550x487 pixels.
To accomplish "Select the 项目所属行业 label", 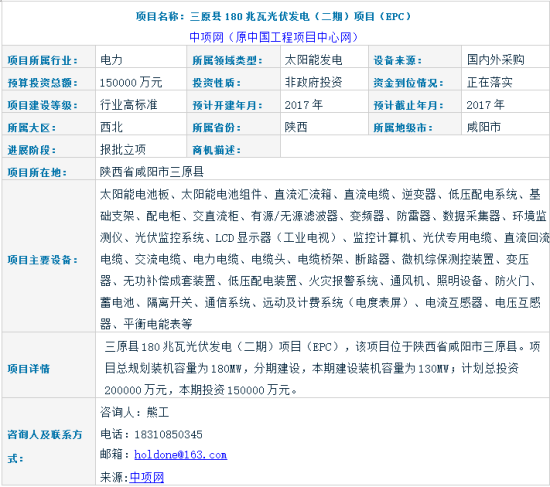I will click(42, 60).
